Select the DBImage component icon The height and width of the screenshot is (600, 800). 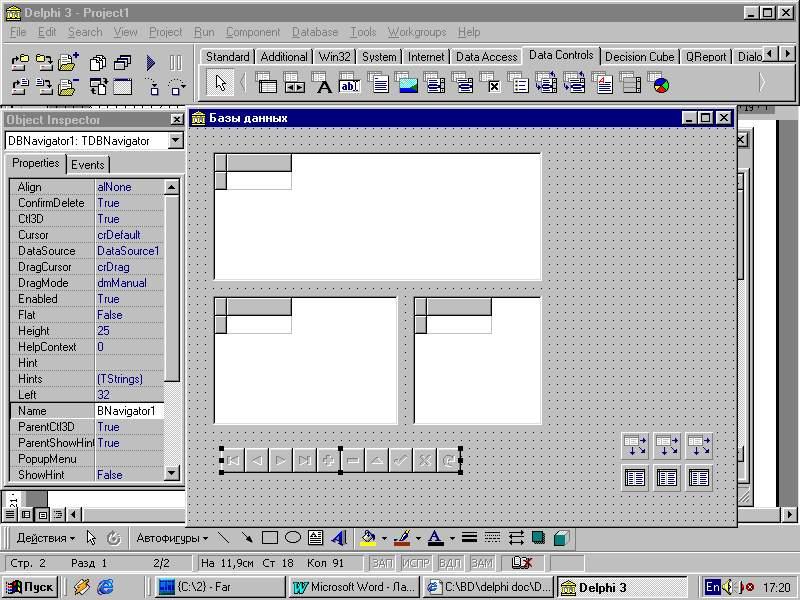[x=406, y=82]
